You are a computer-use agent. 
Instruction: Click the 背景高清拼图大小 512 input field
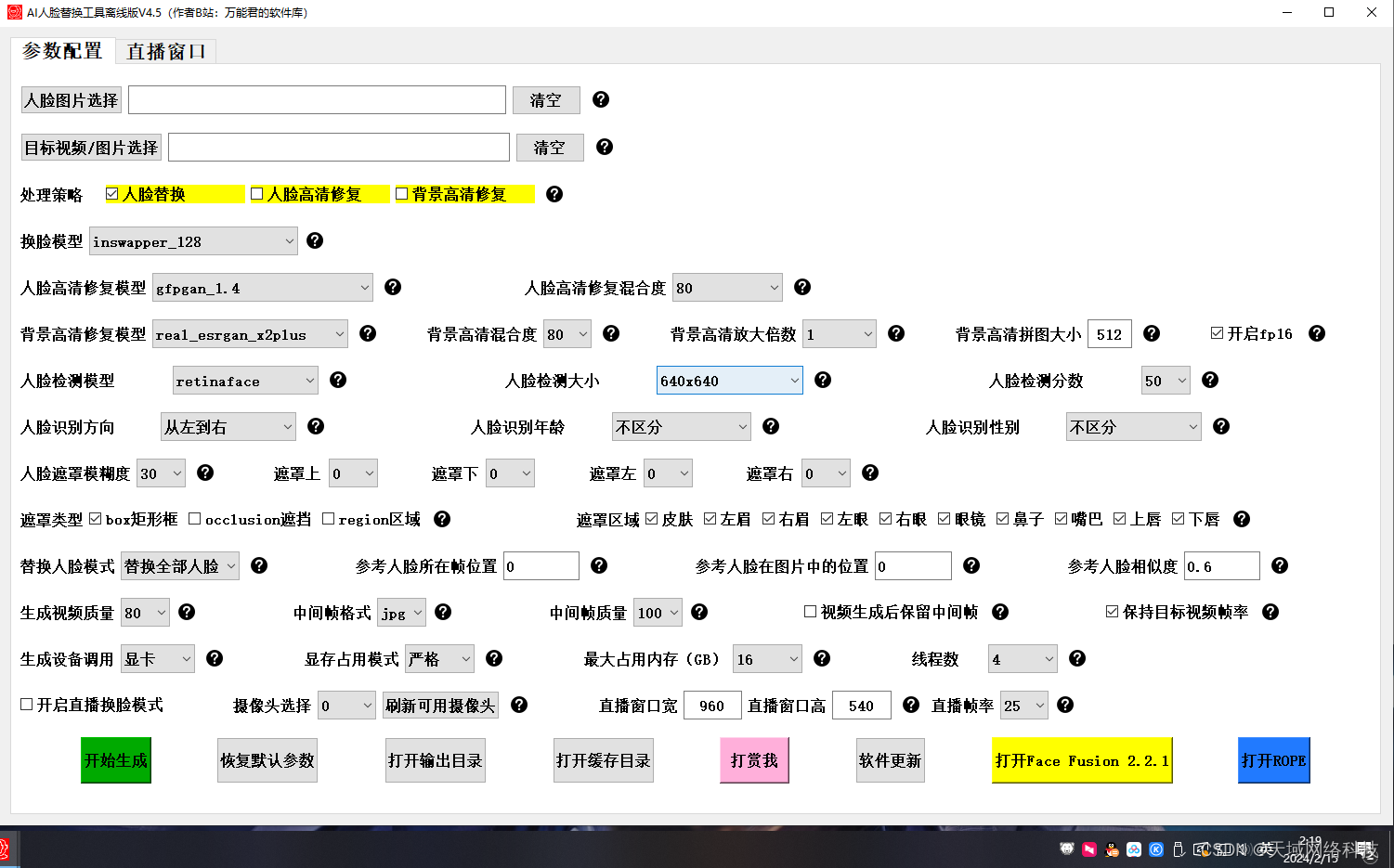pos(1110,334)
